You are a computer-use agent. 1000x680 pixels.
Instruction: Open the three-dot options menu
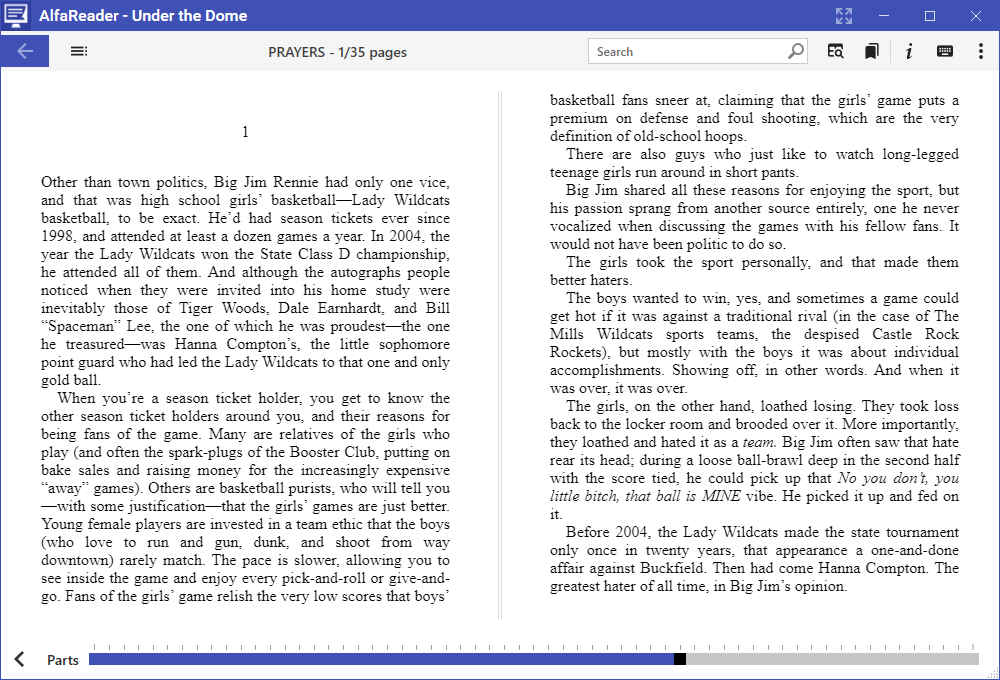(x=980, y=50)
